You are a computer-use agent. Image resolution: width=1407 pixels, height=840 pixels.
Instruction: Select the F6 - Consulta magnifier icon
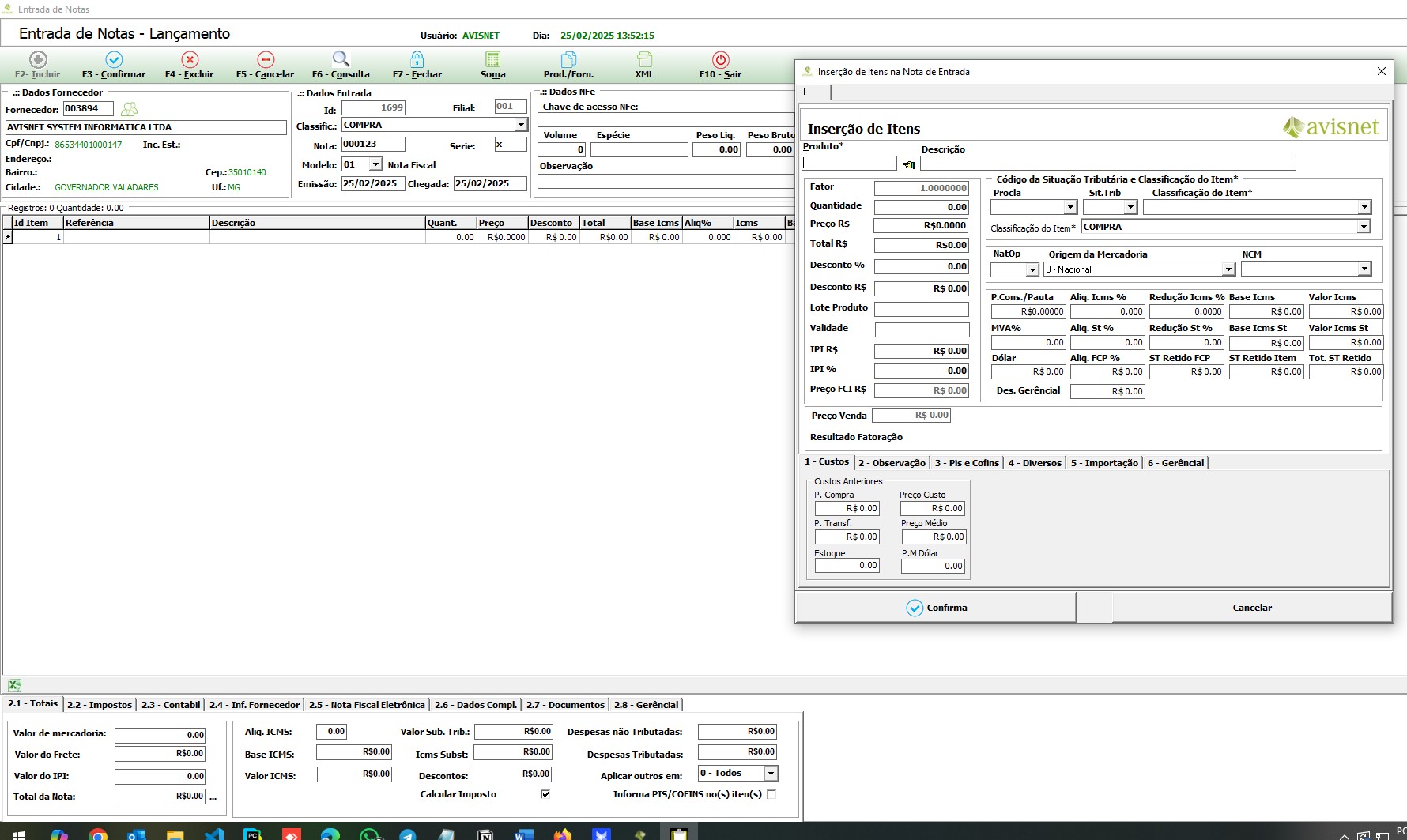click(x=341, y=60)
